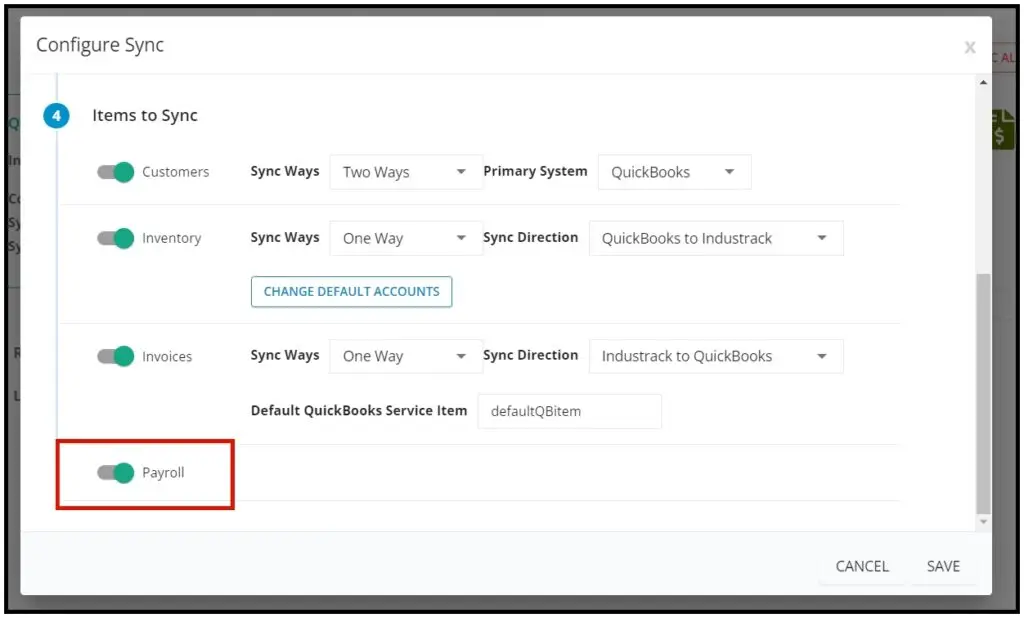1024x618 pixels.
Task: Click the Invoices label text
Action: click(167, 356)
